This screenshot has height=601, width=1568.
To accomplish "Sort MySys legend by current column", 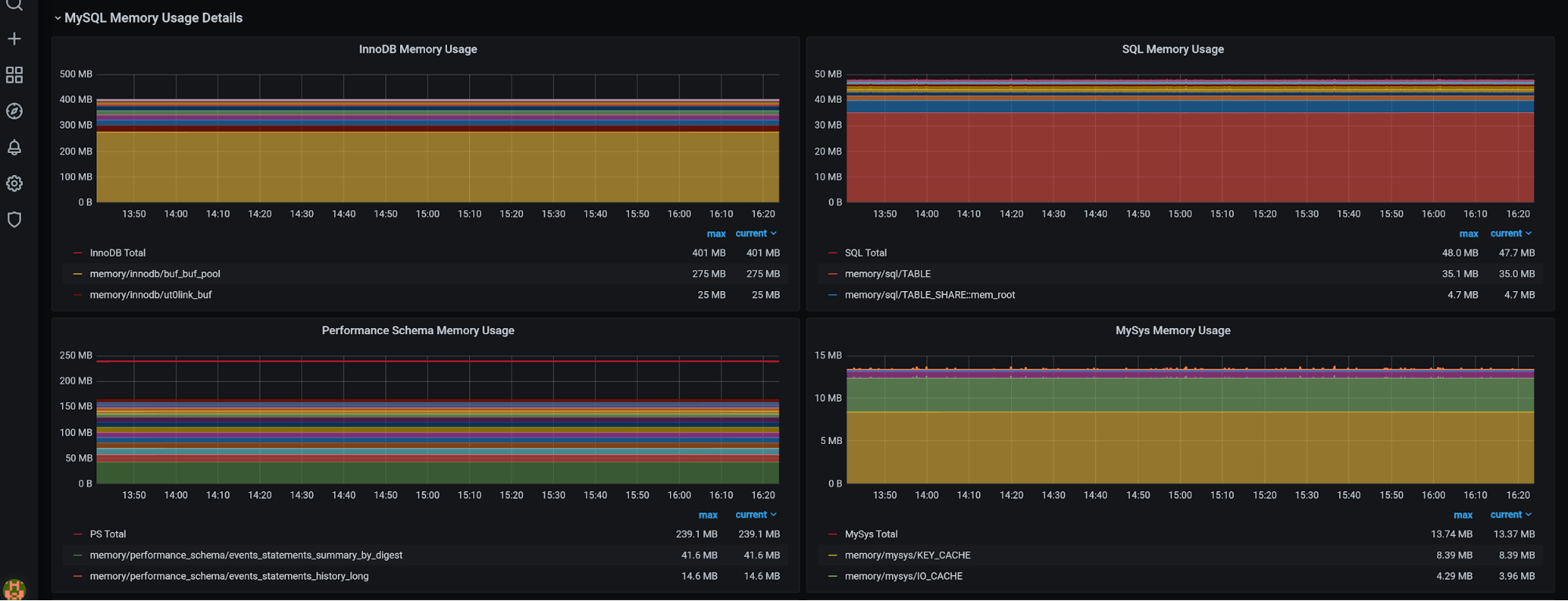I will pos(1505,515).
